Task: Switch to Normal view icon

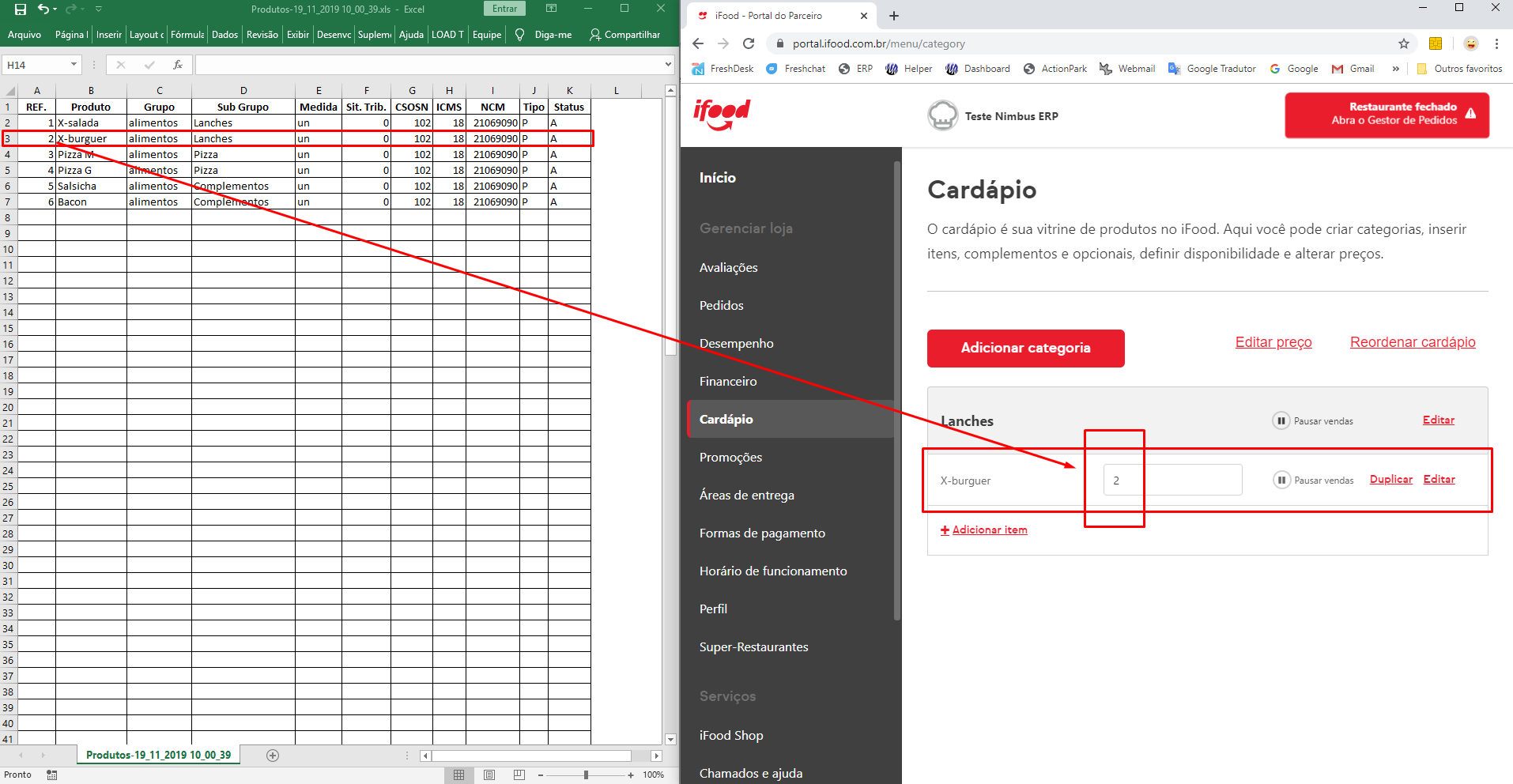Action: pos(458,775)
